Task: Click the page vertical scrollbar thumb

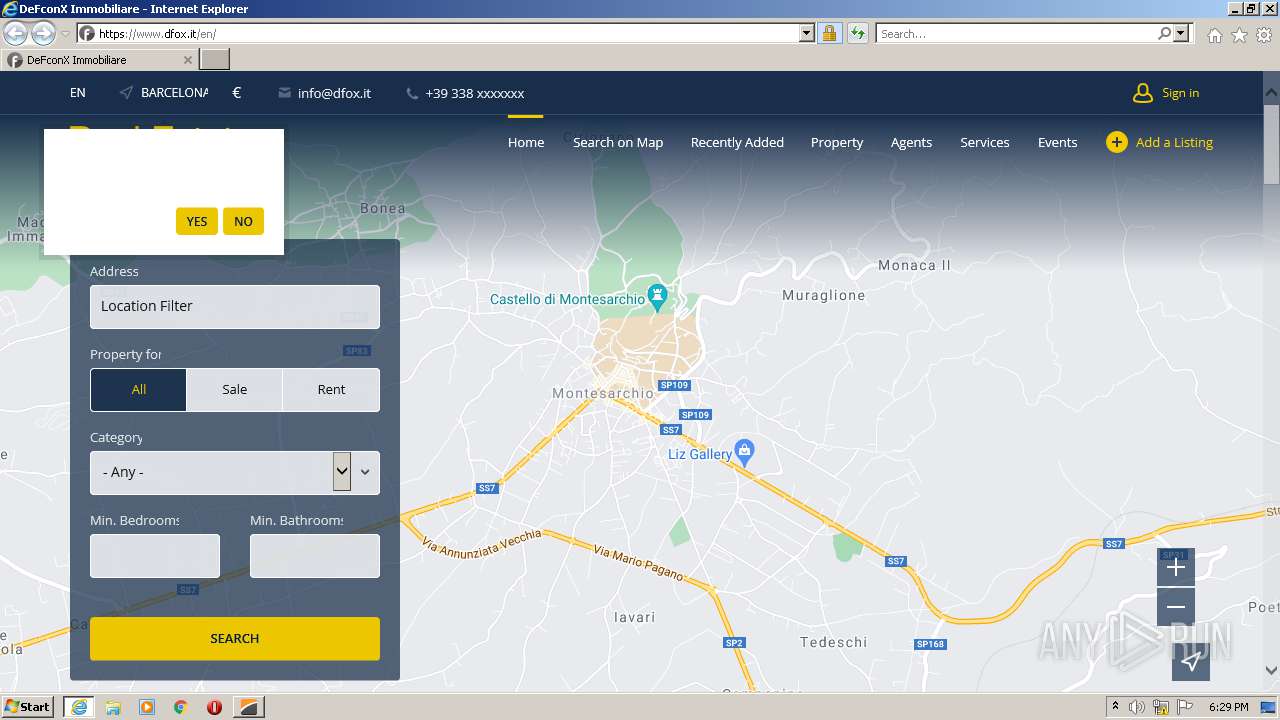Action: pos(1271,143)
